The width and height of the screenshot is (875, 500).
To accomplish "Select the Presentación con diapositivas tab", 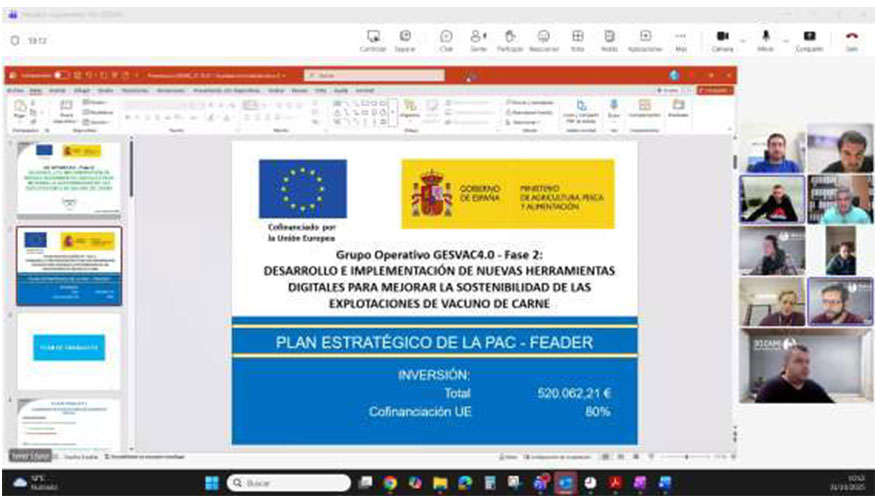I will 227,90.
